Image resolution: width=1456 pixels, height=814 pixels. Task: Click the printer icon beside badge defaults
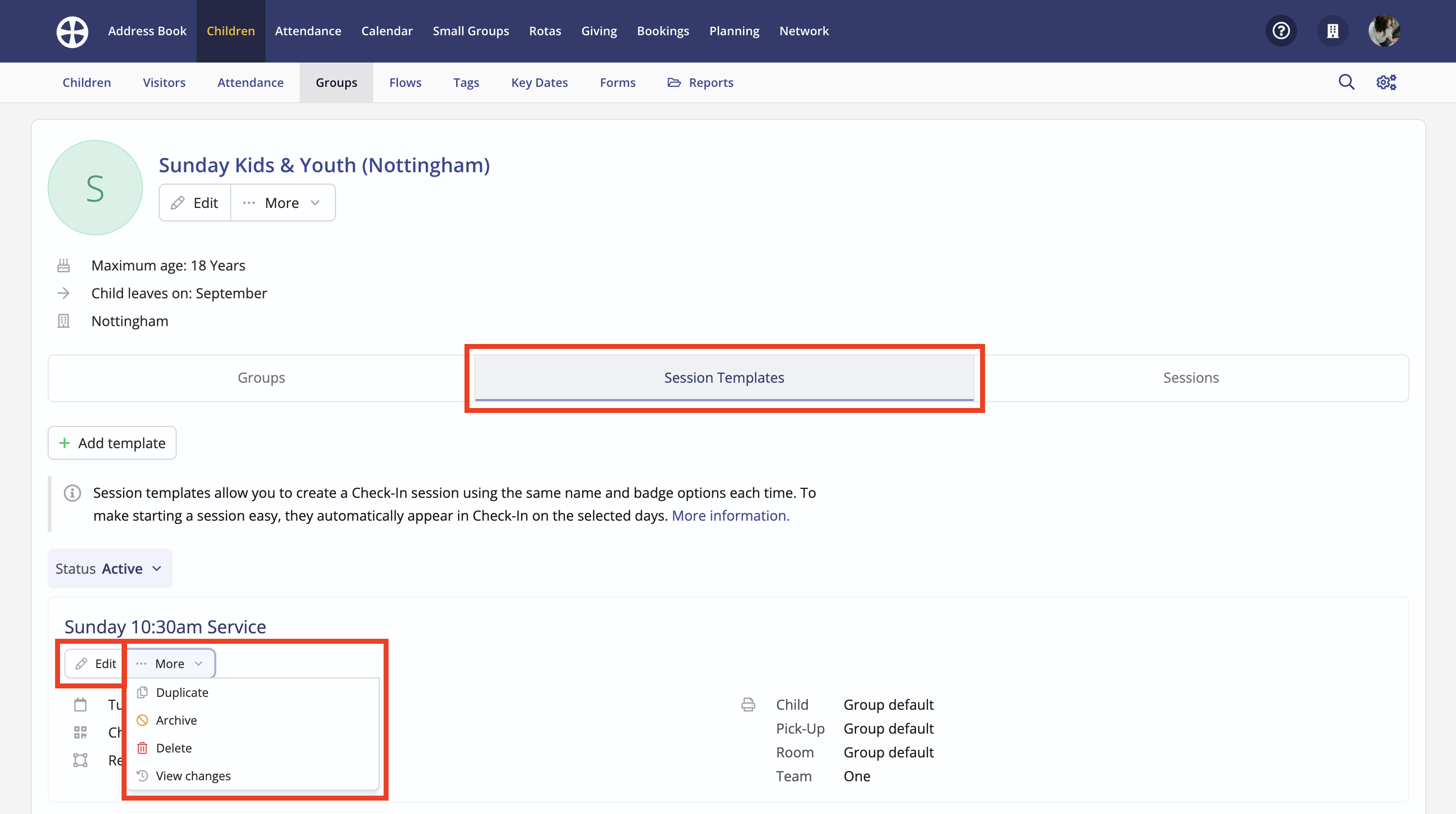[x=748, y=704]
